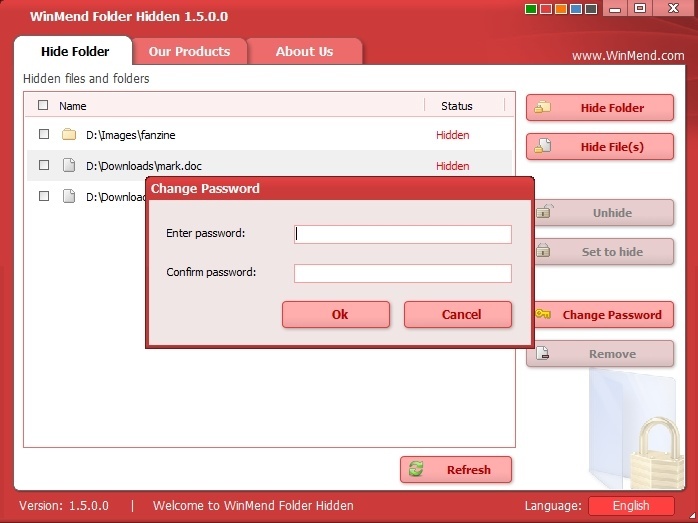Check the box for D:\Downloads\mark.doc

click(x=44, y=165)
